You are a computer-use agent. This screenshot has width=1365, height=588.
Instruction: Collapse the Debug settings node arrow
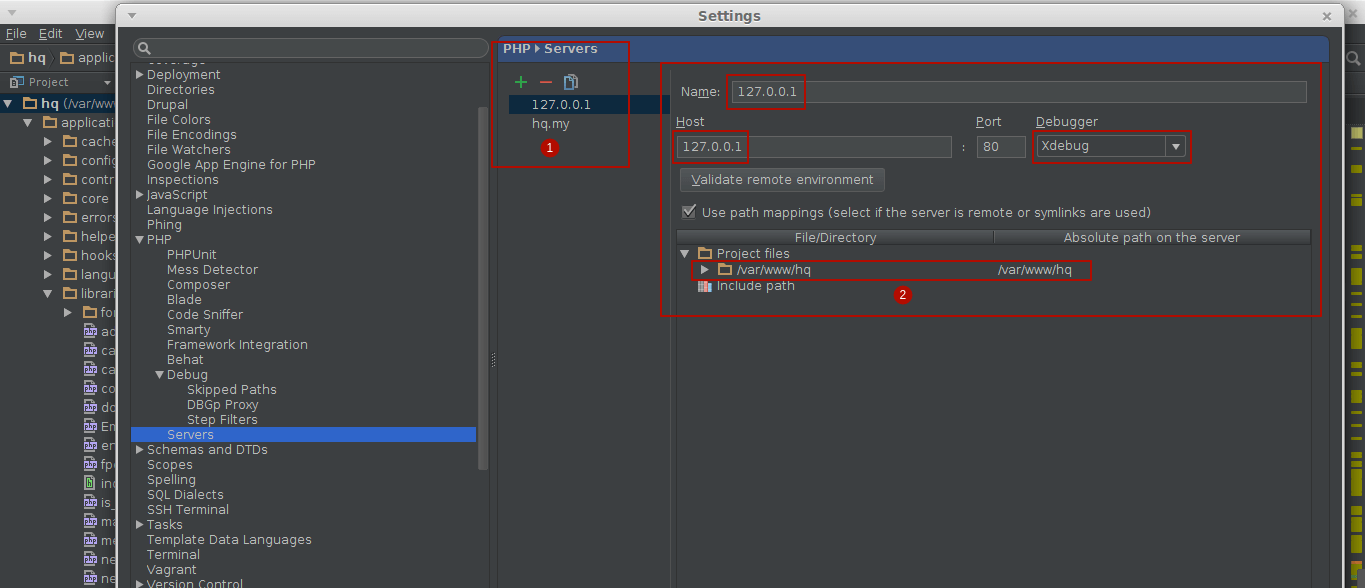click(159, 375)
